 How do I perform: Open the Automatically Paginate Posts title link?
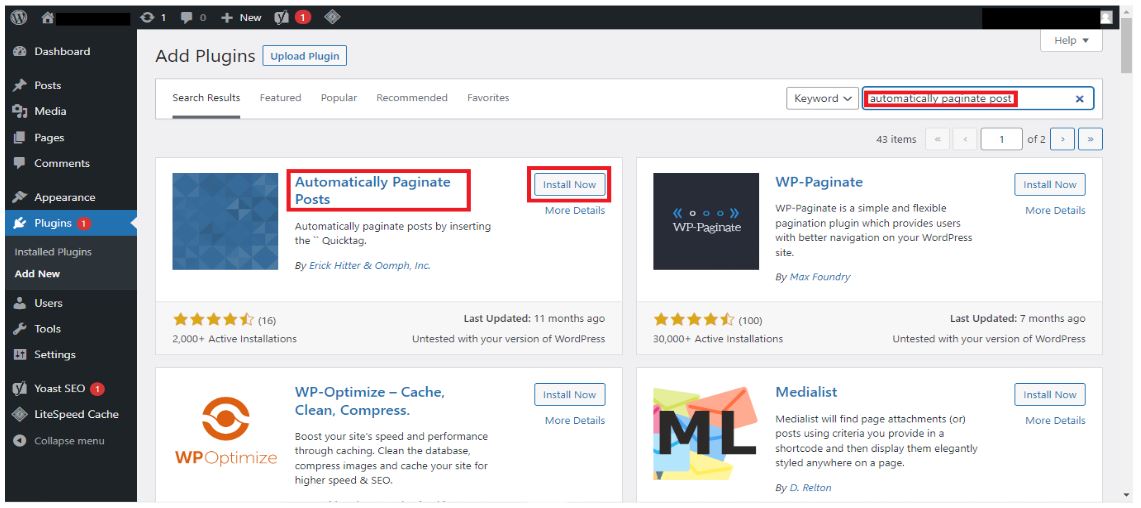[x=373, y=191]
